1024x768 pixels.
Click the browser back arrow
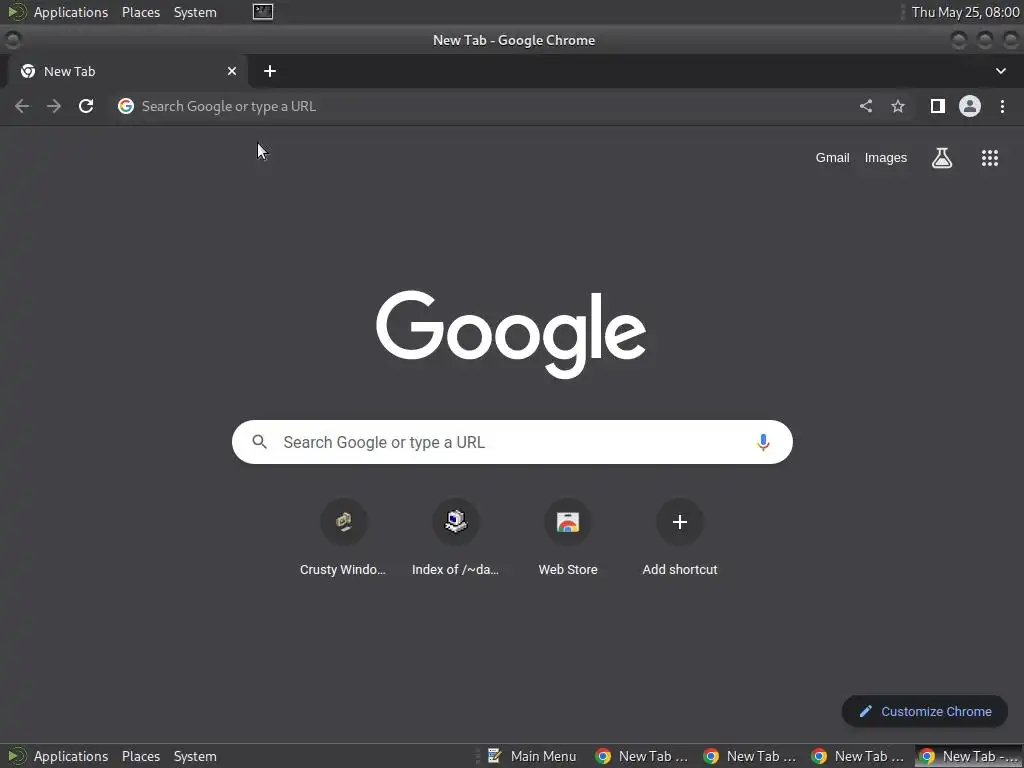[x=22, y=106]
